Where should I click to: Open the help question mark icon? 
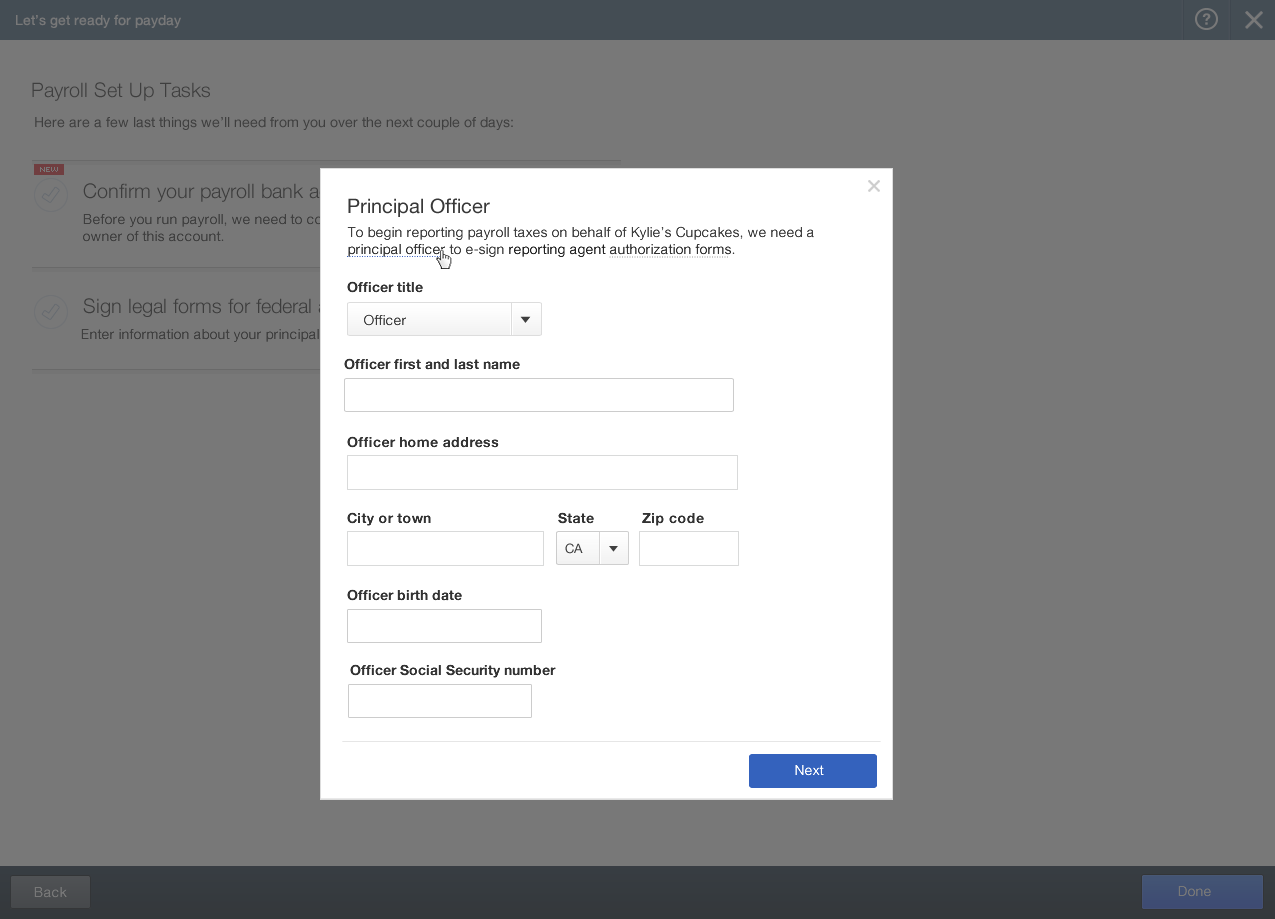(x=1206, y=20)
